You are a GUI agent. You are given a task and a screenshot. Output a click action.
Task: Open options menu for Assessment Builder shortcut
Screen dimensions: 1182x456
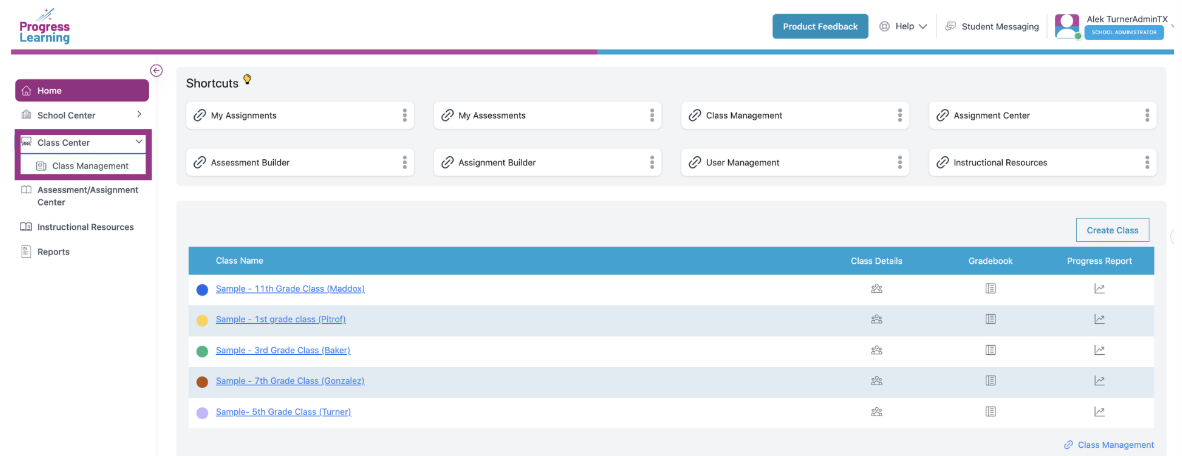pos(404,162)
